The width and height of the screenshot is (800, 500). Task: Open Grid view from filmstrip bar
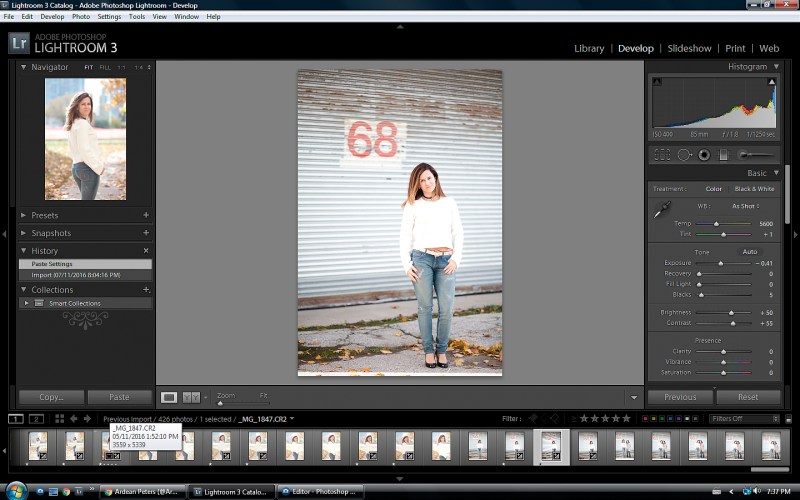click(60, 419)
